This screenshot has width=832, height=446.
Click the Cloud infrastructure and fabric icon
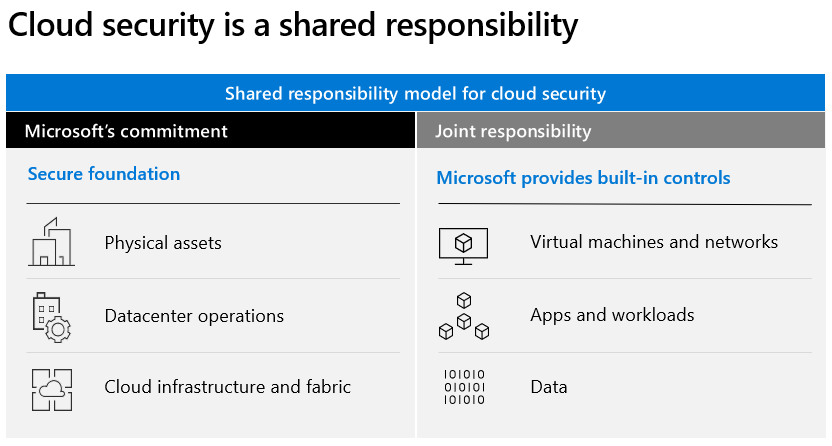coord(51,387)
